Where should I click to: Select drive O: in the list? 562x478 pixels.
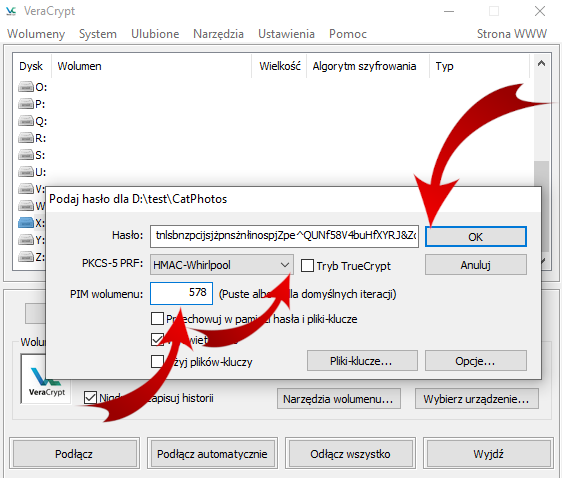coord(33,87)
